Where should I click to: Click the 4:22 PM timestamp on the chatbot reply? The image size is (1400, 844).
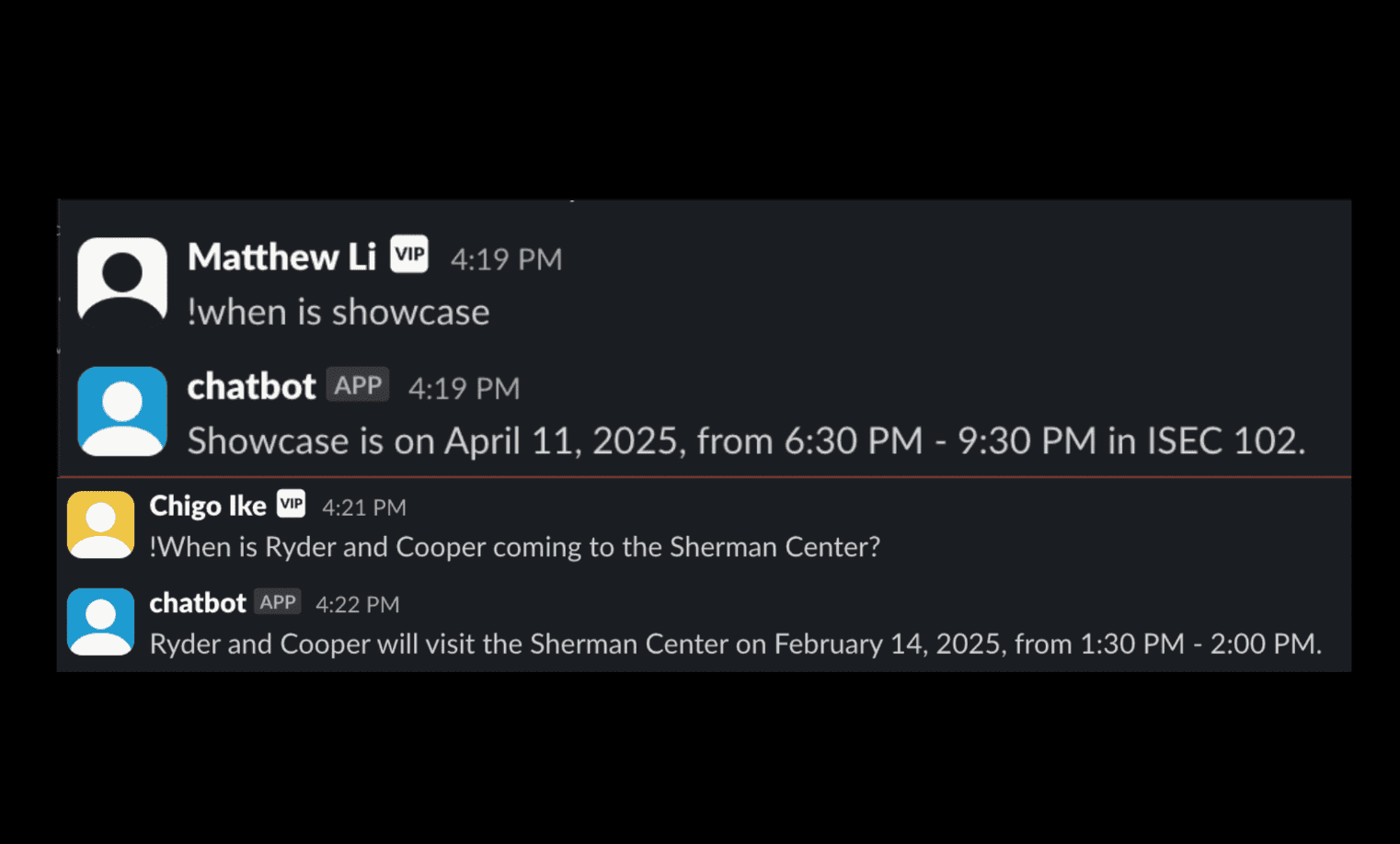coord(358,605)
